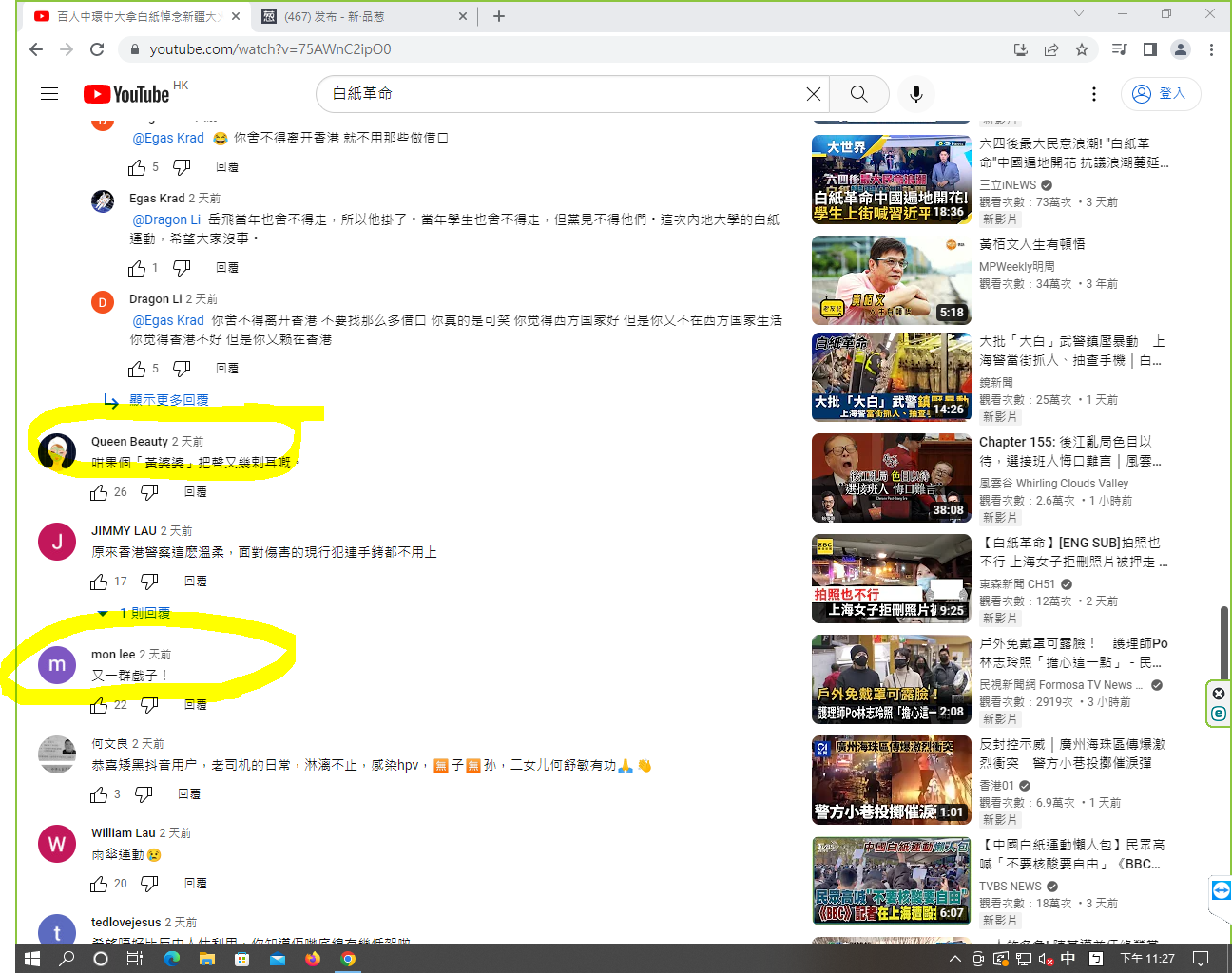1232x973 pixels.
Task: Dislike William Lau's comment
Action: (x=149, y=884)
